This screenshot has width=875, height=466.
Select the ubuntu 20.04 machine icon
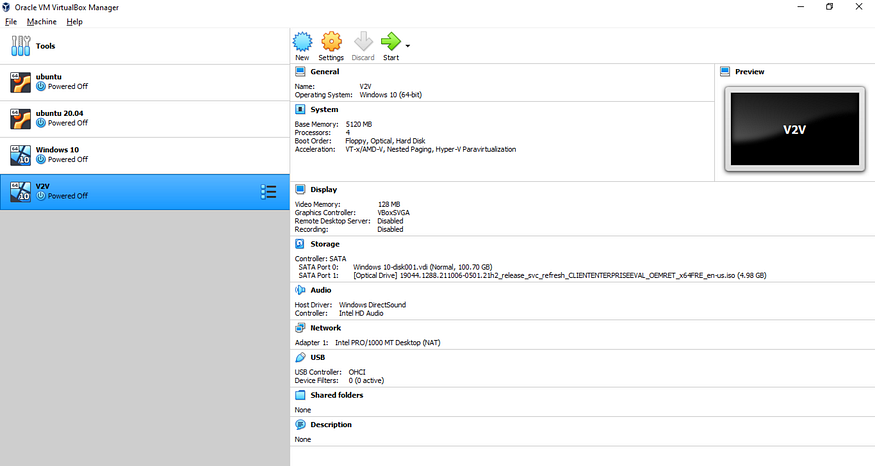(x=21, y=119)
